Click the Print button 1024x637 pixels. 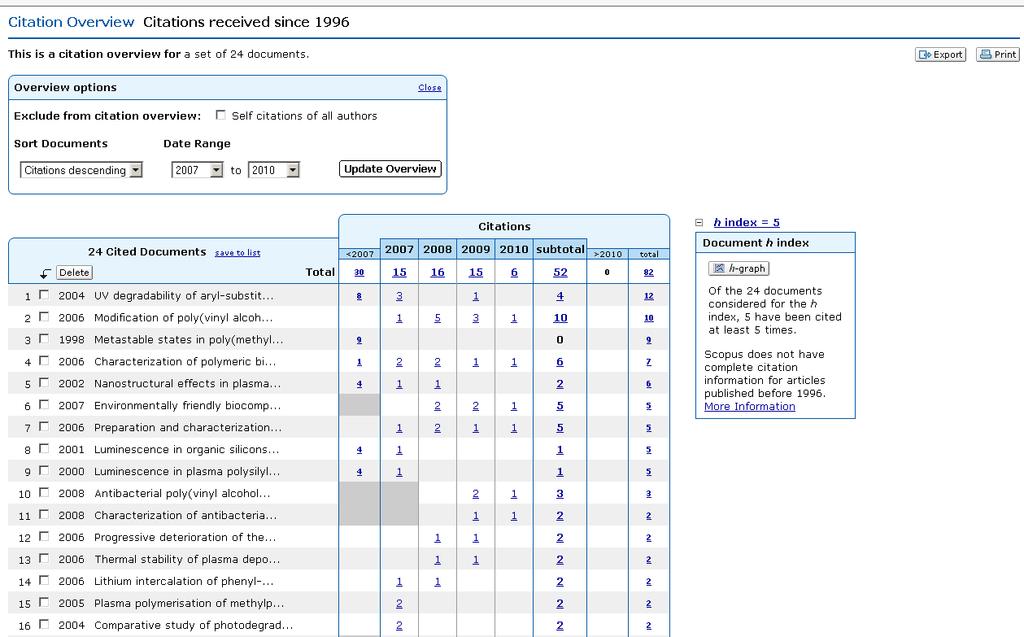click(x=998, y=55)
